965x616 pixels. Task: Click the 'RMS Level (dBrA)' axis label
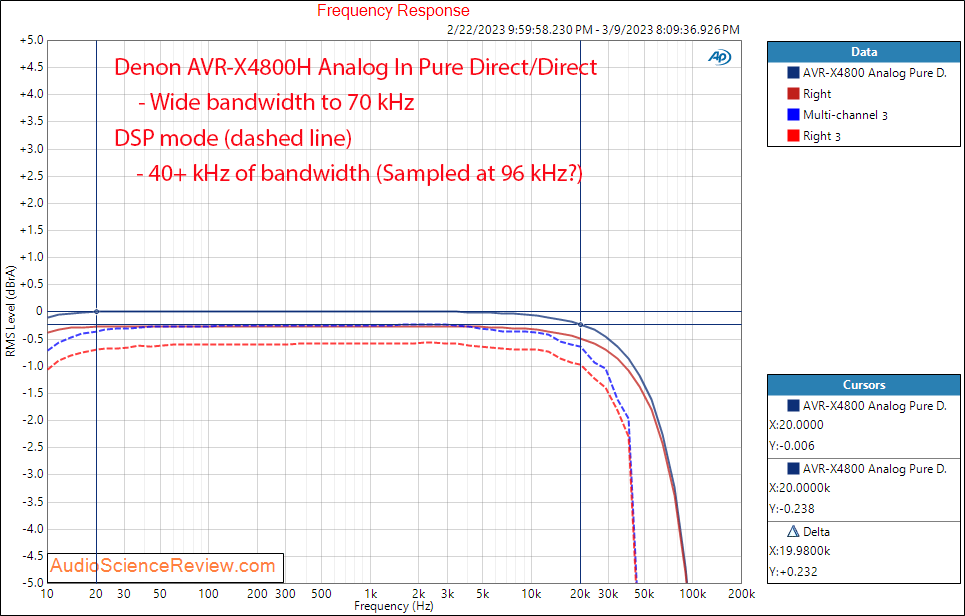click(10, 311)
